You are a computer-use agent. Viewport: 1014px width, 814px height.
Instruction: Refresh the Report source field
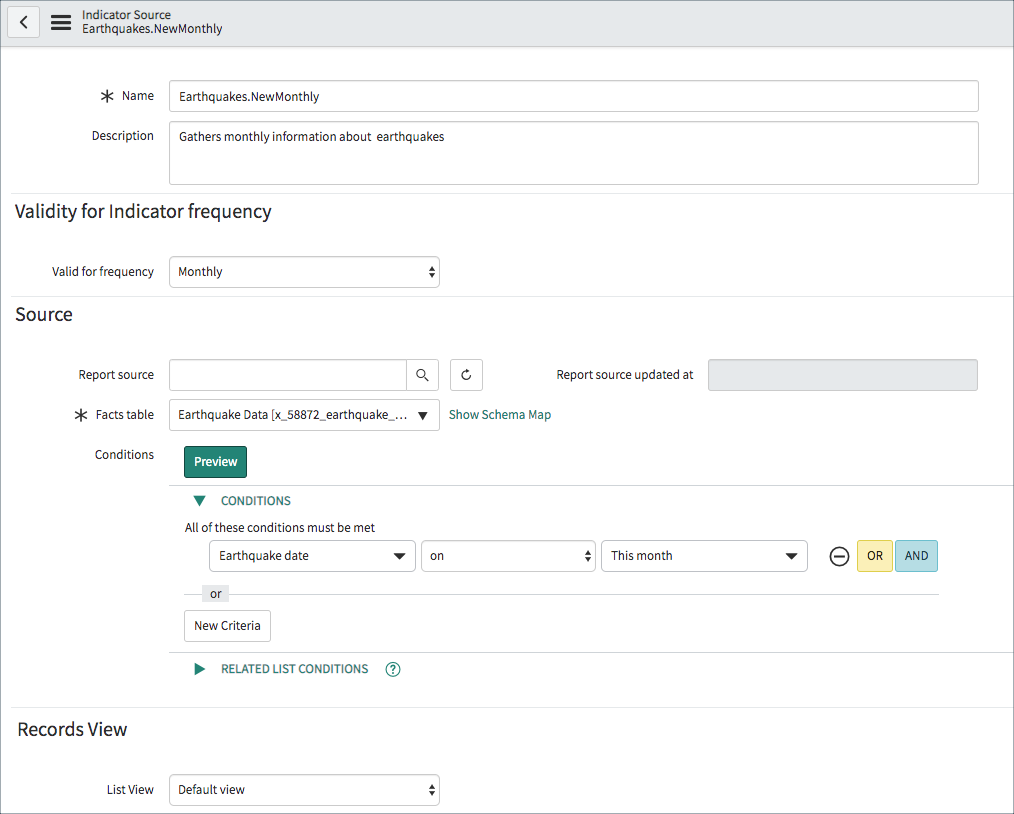pos(465,375)
